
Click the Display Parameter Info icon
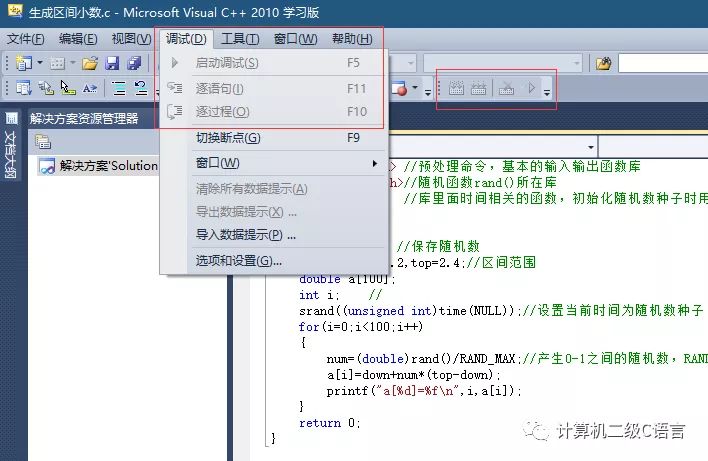(x=46, y=88)
